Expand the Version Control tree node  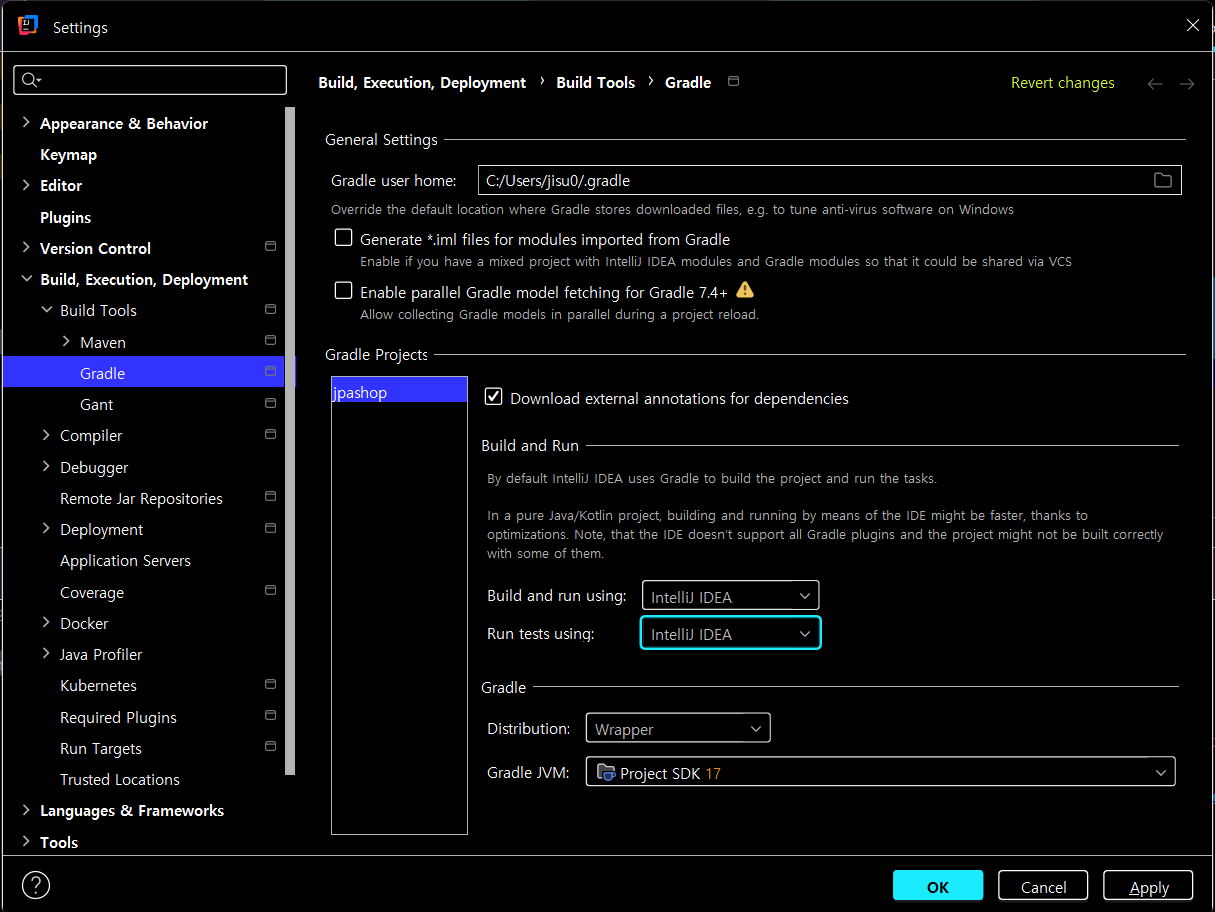[26, 248]
